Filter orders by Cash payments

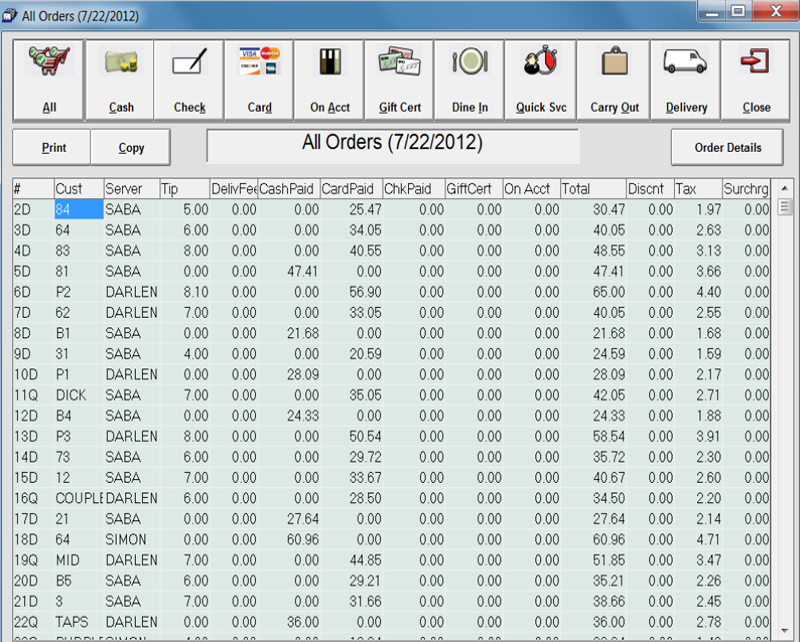point(120,80)
